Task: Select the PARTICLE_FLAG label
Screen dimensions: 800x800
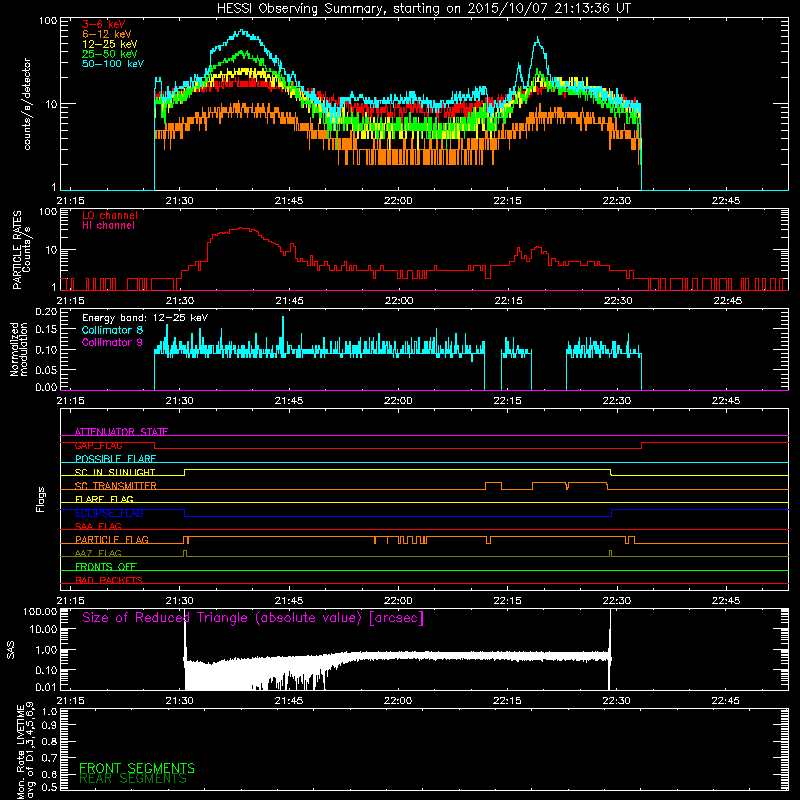Action: click(112, 540)
